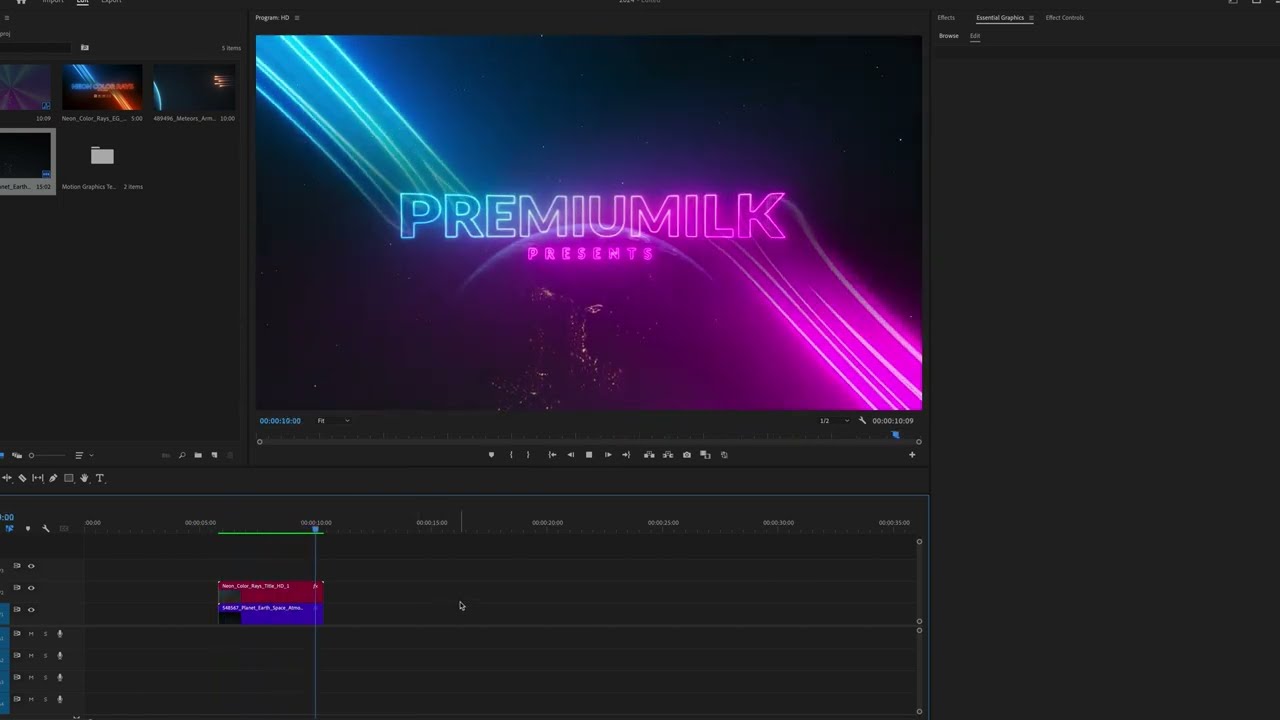Toggle the timeline caption track options icon

point(64,528)
